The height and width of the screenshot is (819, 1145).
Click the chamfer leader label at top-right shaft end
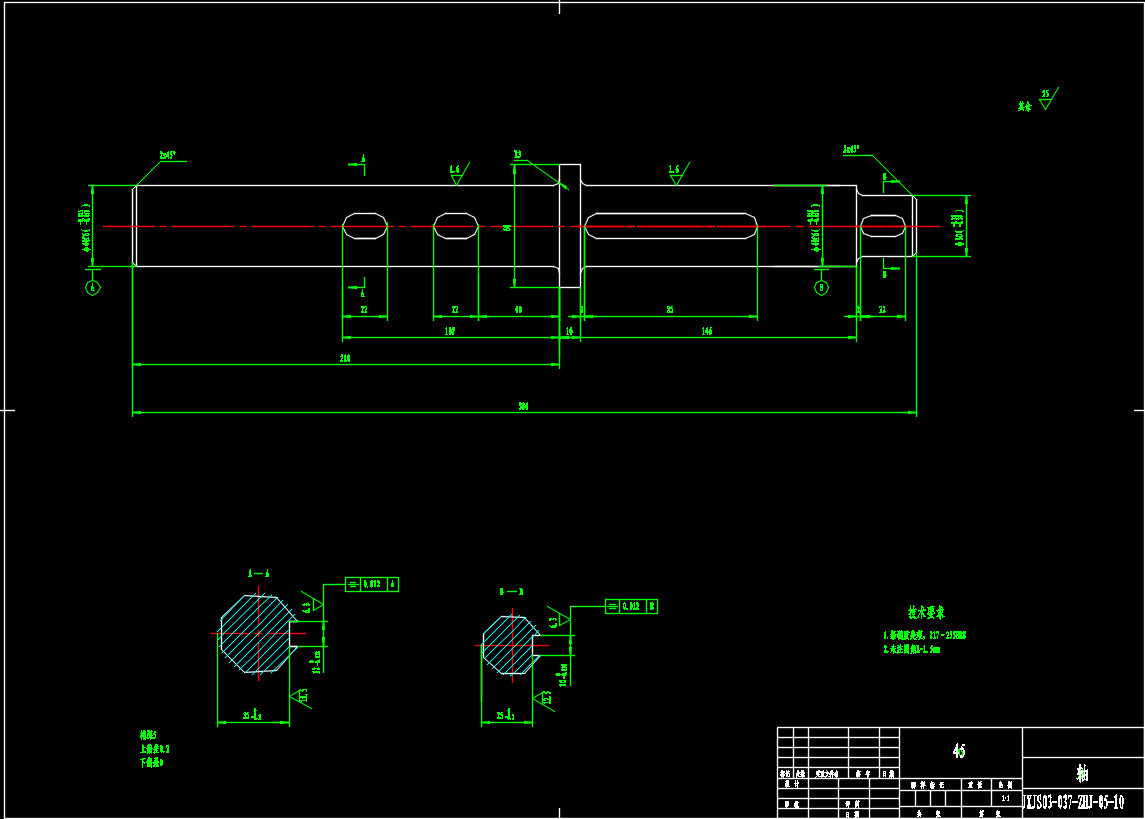pos(851,149)
